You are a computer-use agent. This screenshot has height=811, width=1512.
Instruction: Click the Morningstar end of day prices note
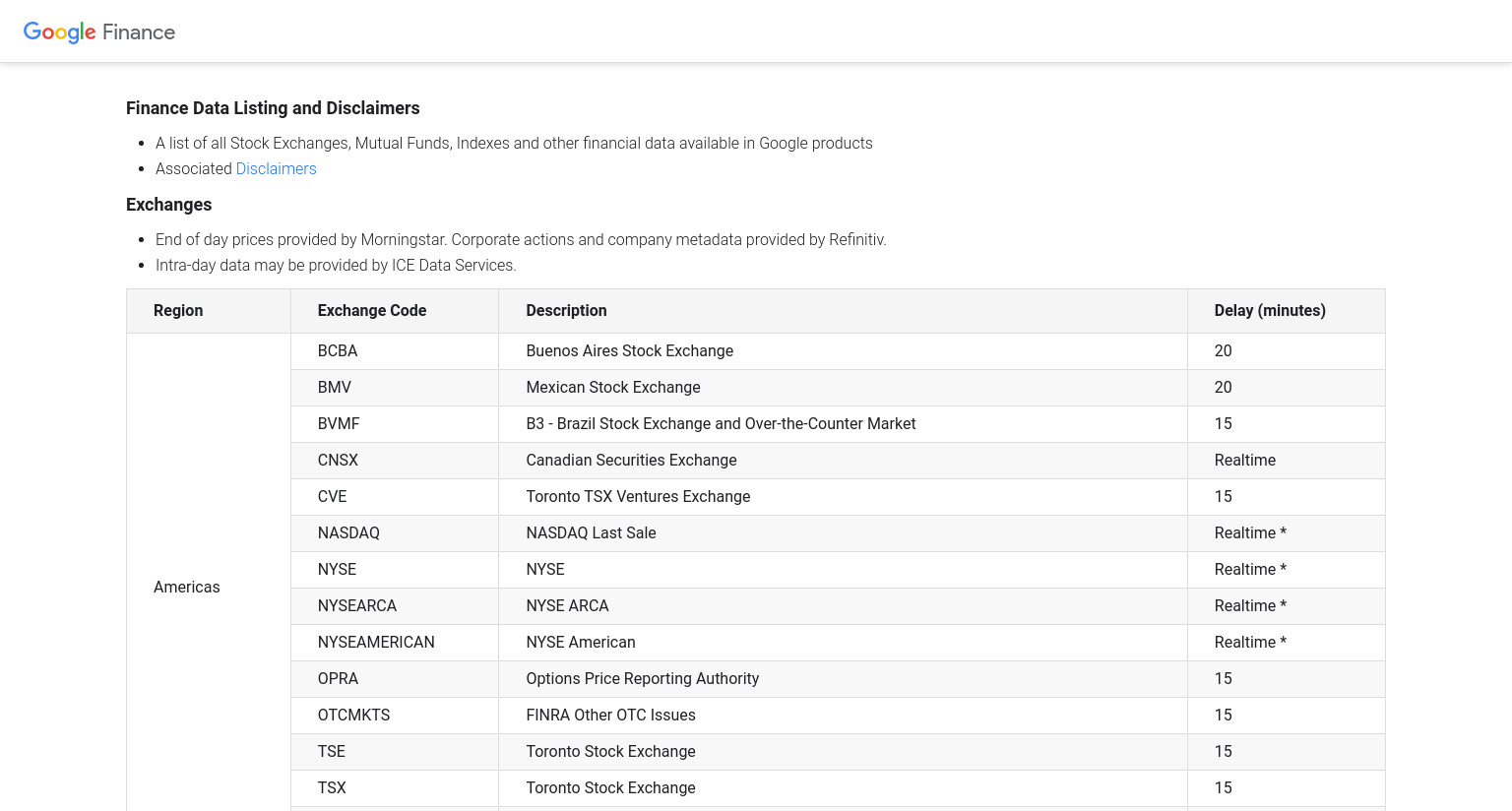click(x=521, y=239)
